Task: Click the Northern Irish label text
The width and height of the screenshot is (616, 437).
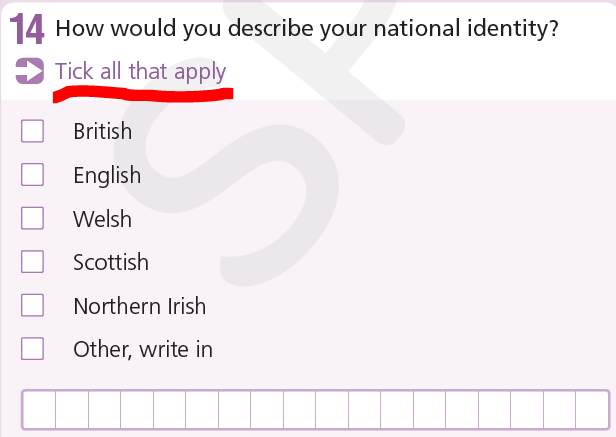Action: 139,306
